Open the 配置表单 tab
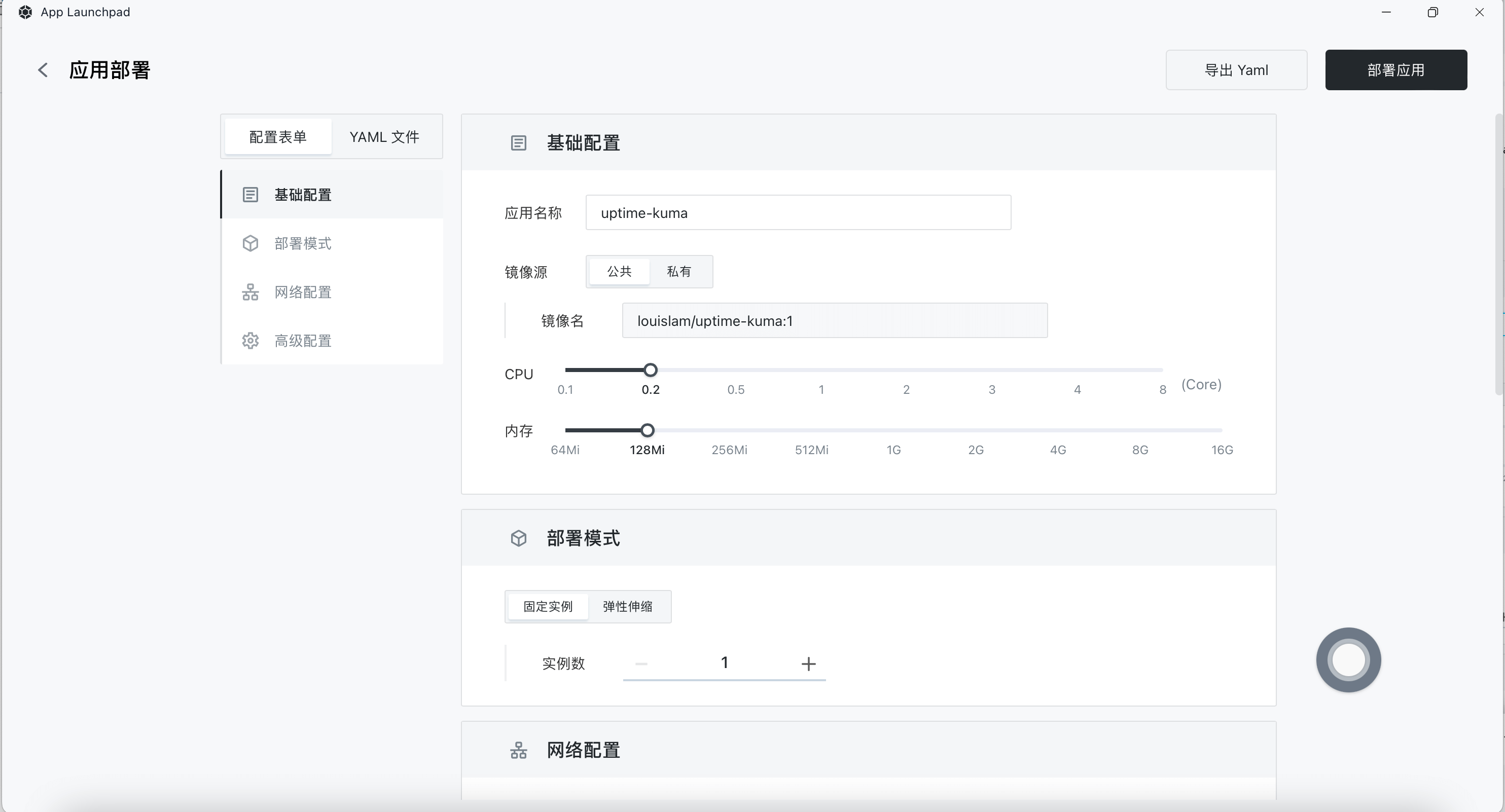This screenshot has width=1505, height=812. pyautogui.click(x=278, y=137)
